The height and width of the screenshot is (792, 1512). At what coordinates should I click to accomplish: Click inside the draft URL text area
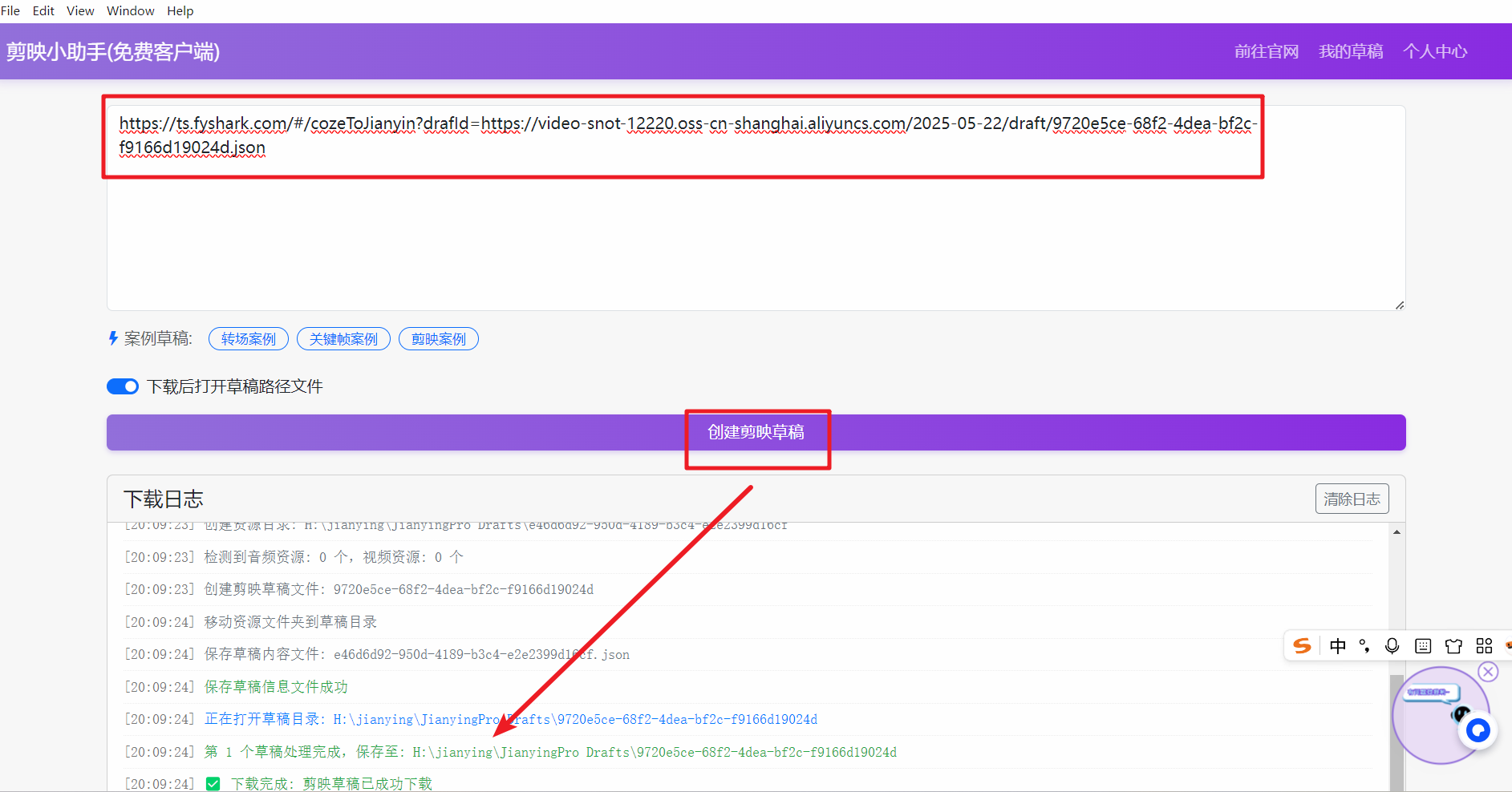[754, 240]
